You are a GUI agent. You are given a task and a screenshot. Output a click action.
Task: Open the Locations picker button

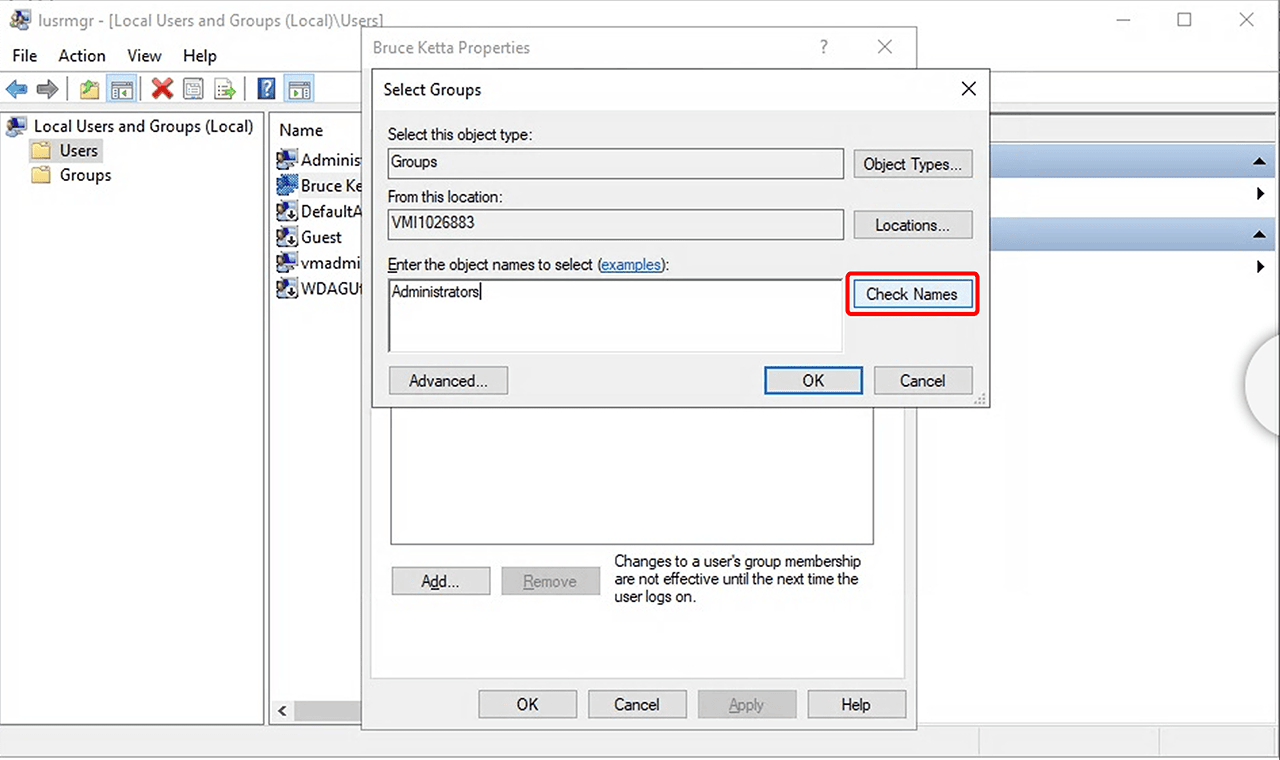[x=912, y=225]
